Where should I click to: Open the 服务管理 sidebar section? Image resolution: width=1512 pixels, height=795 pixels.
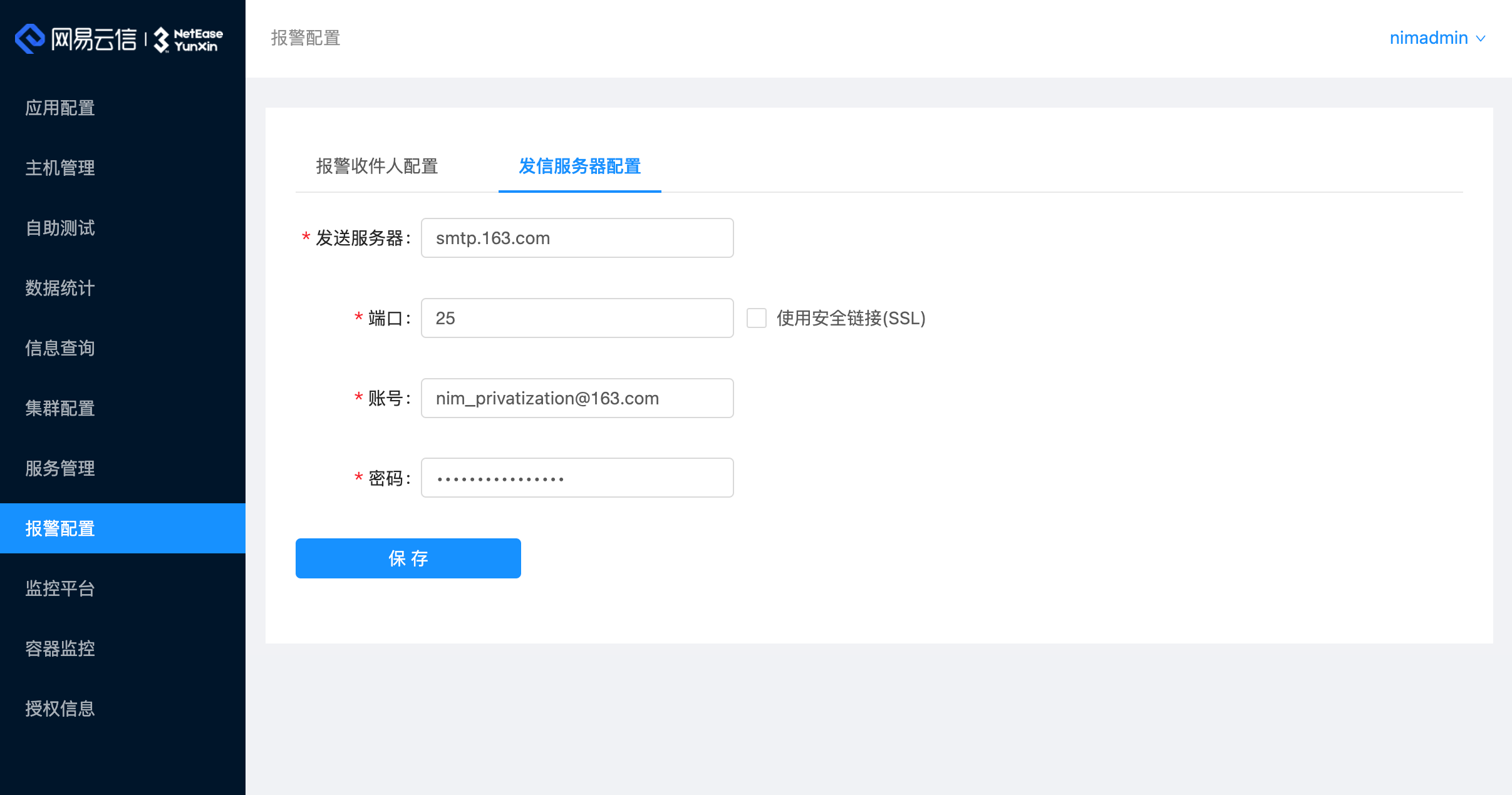tap(60, 468)
